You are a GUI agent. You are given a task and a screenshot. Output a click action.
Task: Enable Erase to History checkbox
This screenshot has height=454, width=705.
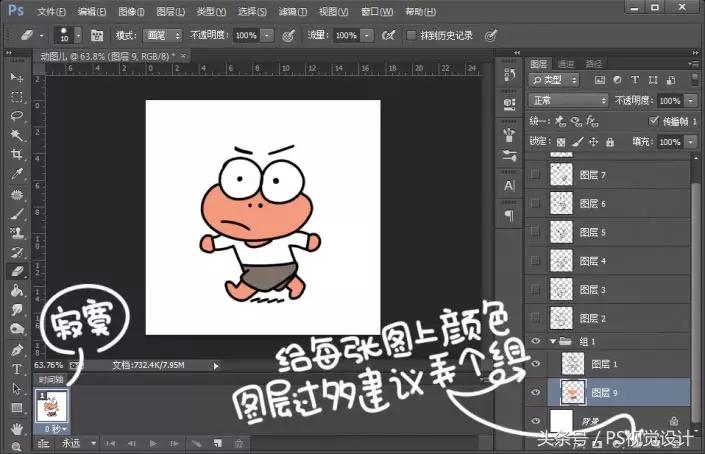411,35
